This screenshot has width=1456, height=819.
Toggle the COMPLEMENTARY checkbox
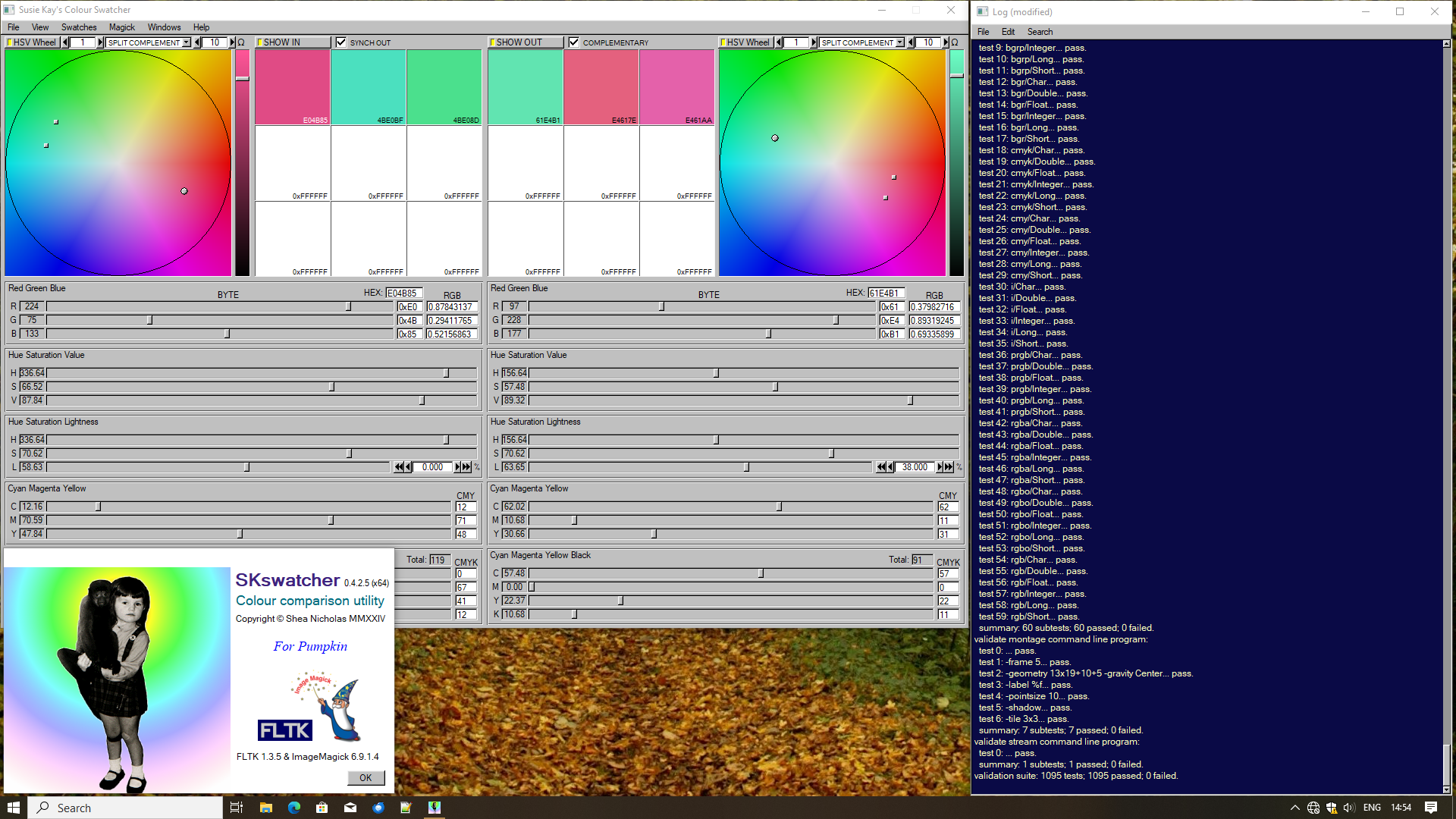pyautogui.click(x=574, y=42)
